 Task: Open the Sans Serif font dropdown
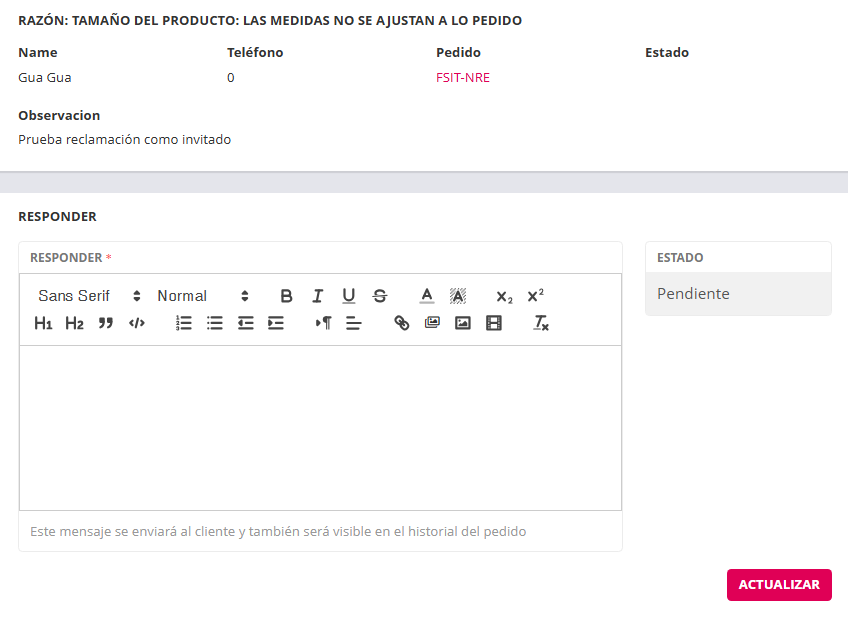(90, 296)
